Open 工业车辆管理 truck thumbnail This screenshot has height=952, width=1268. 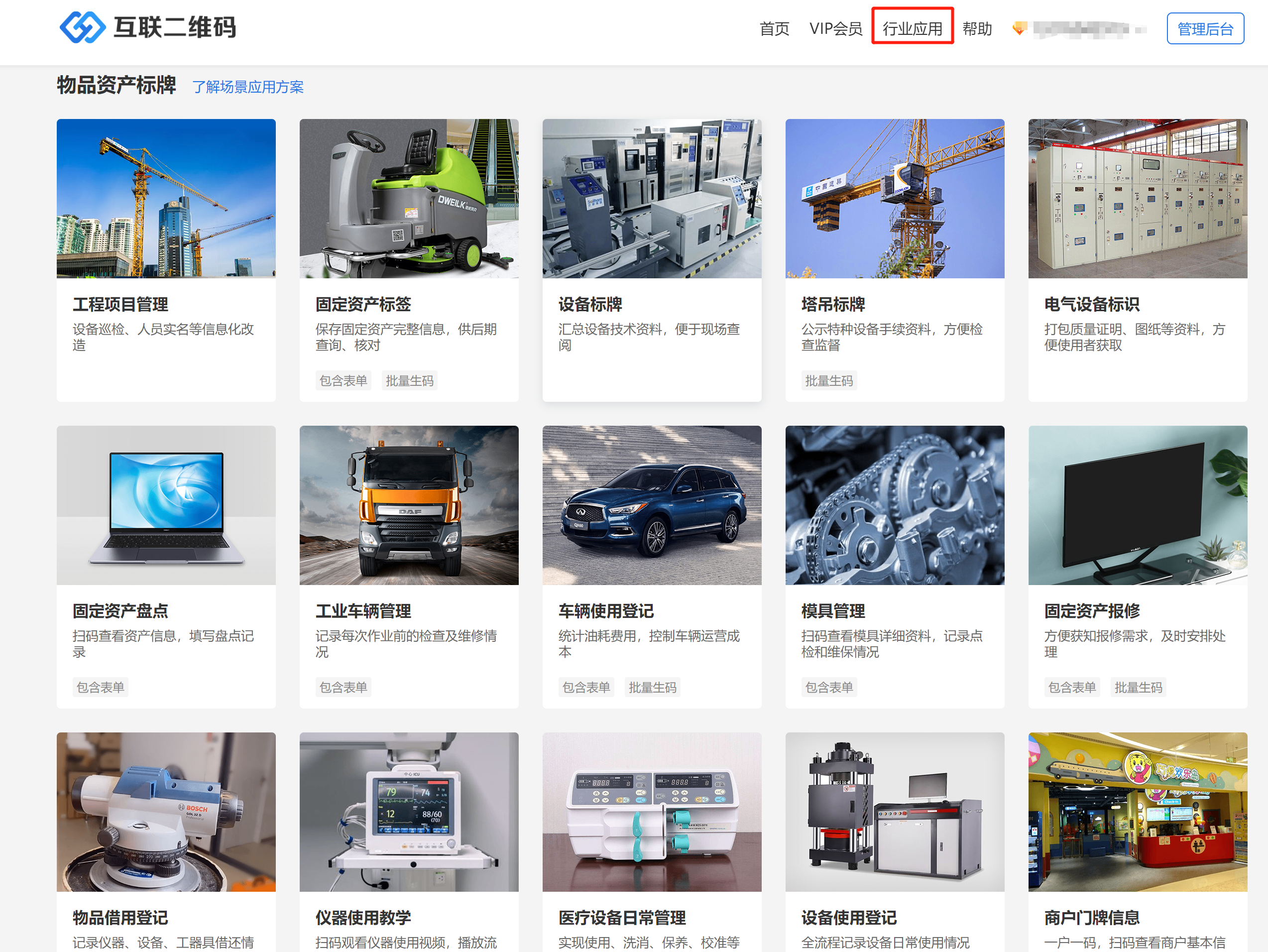(409, 505)
